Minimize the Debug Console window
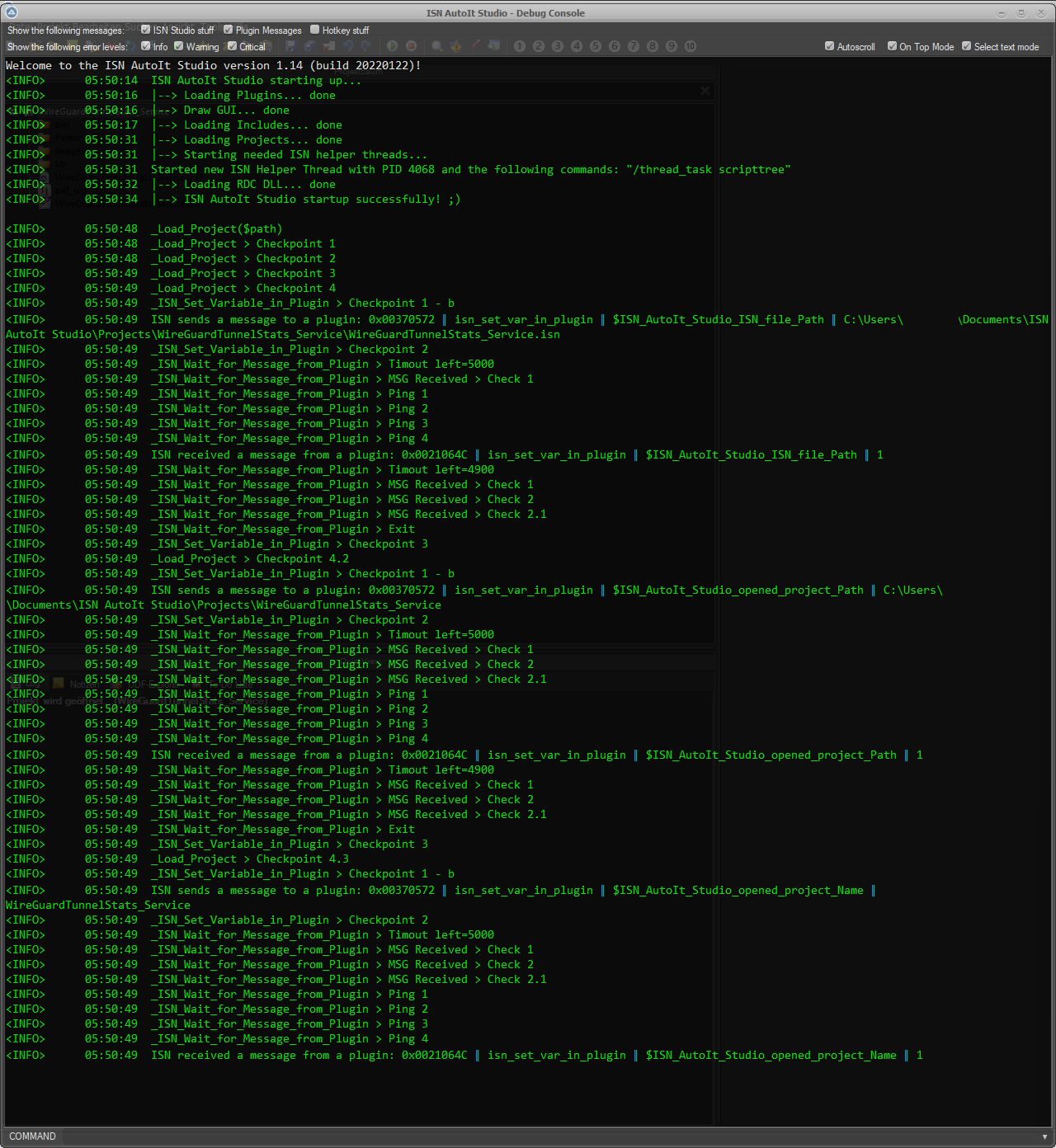The width and height of the screenshot is (1056, 1148). point(1002,13)
